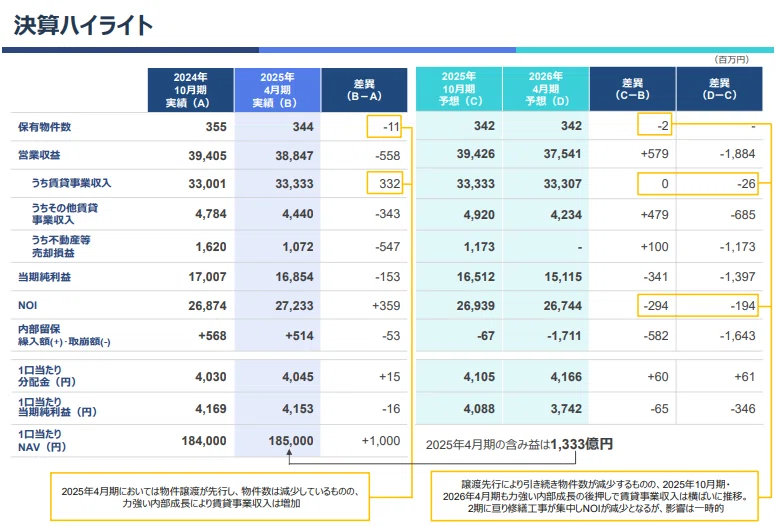This screenshot has width=775, height=526.
Task: Select the 2025年10月期 予想(C) column header
Action: [459, 89]
